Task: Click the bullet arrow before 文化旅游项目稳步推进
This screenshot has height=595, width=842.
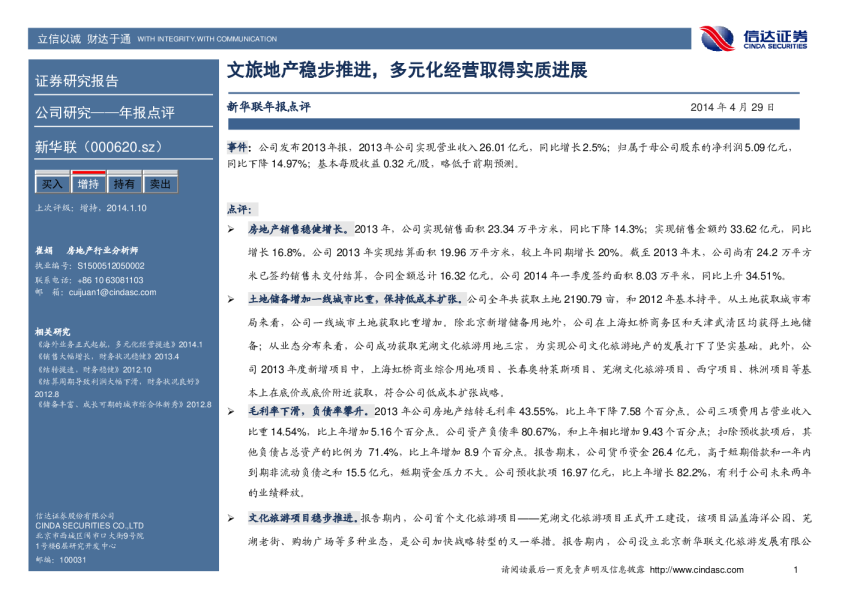Action: coord(231,518)
